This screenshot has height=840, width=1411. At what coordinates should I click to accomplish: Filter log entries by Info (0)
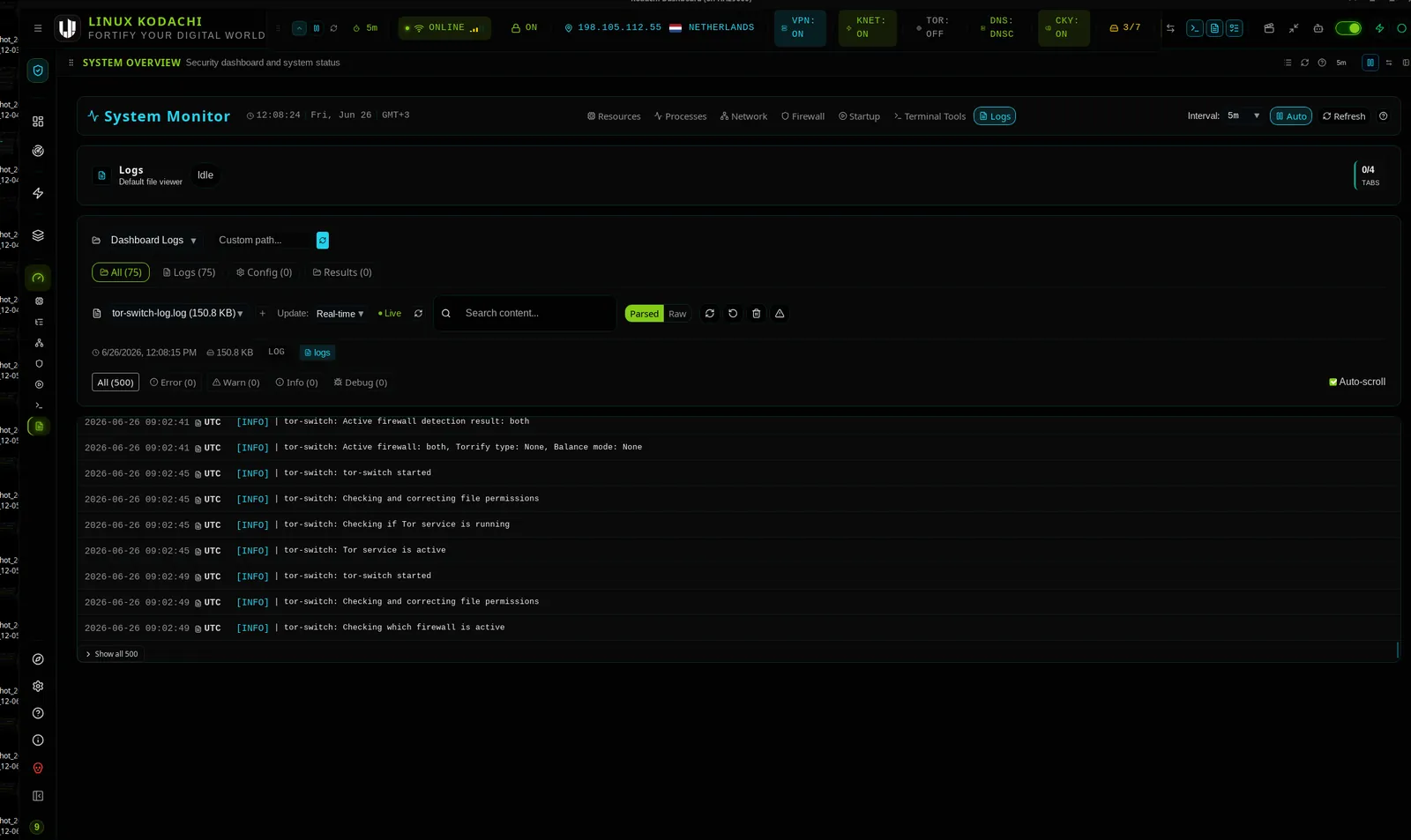(296, 383)
